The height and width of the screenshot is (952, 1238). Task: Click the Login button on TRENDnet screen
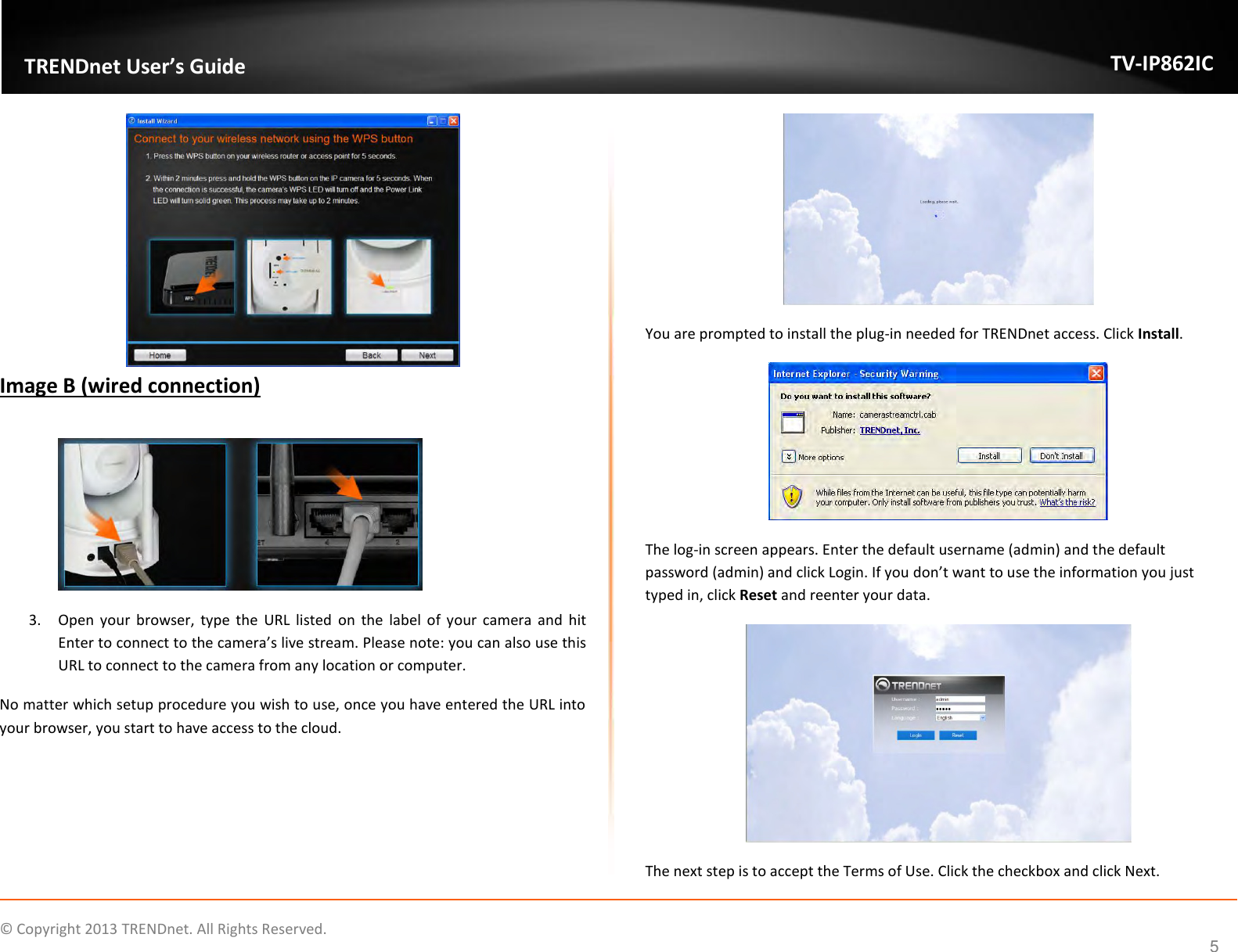pos(916,735)
